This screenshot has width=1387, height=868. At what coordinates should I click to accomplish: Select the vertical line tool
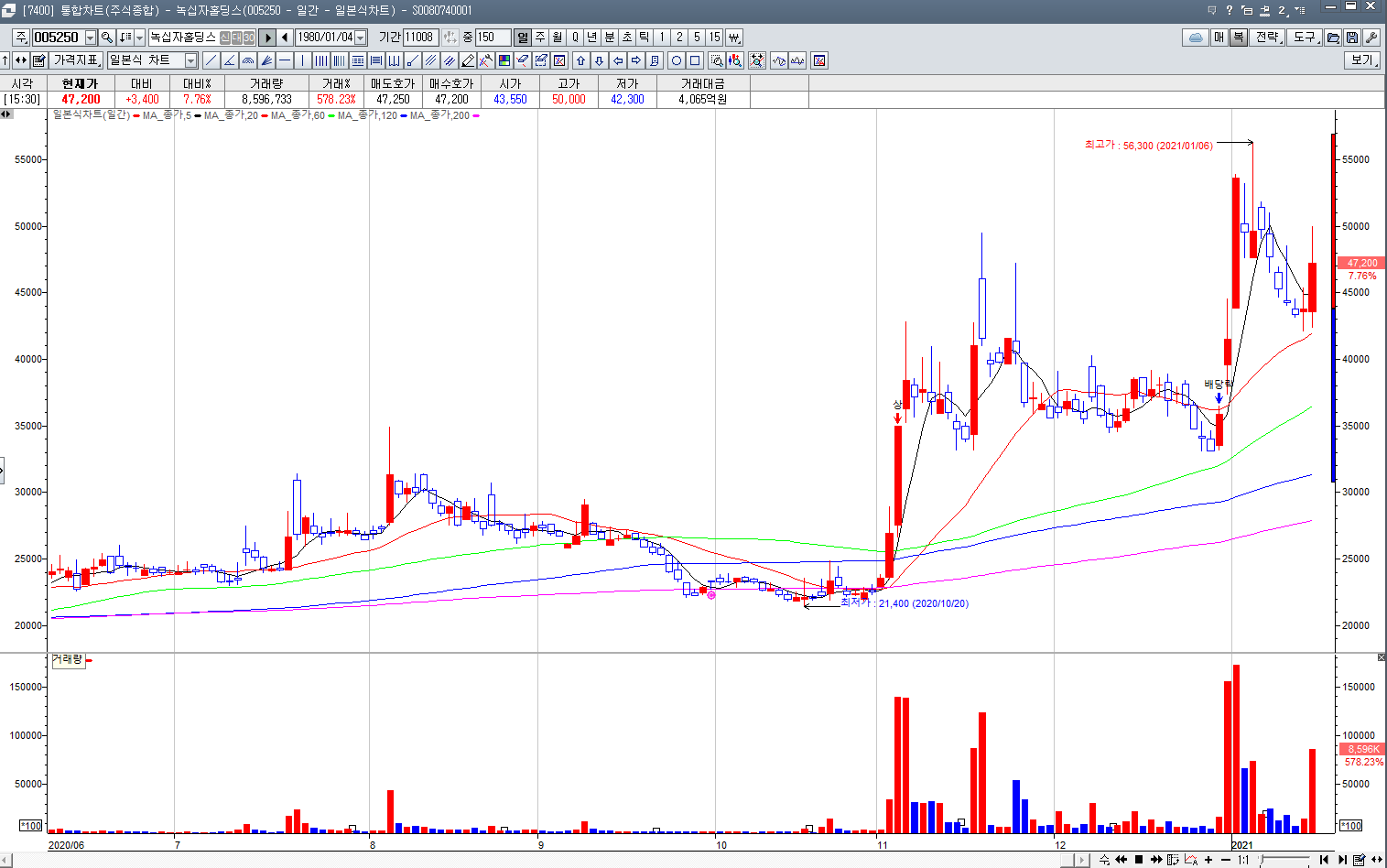tap(303, 60)
